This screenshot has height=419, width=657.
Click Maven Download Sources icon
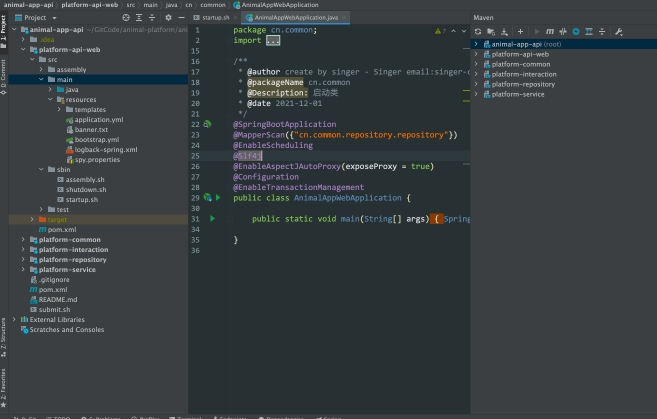click(x=505, y=31)
